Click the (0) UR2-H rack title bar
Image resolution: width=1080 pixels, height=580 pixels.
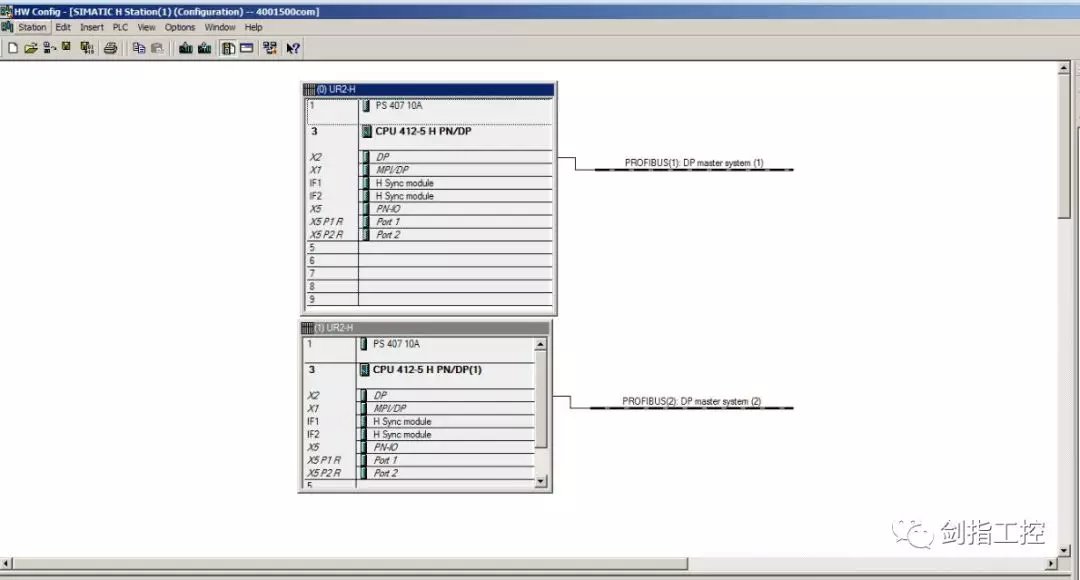[x=428, y=89]
